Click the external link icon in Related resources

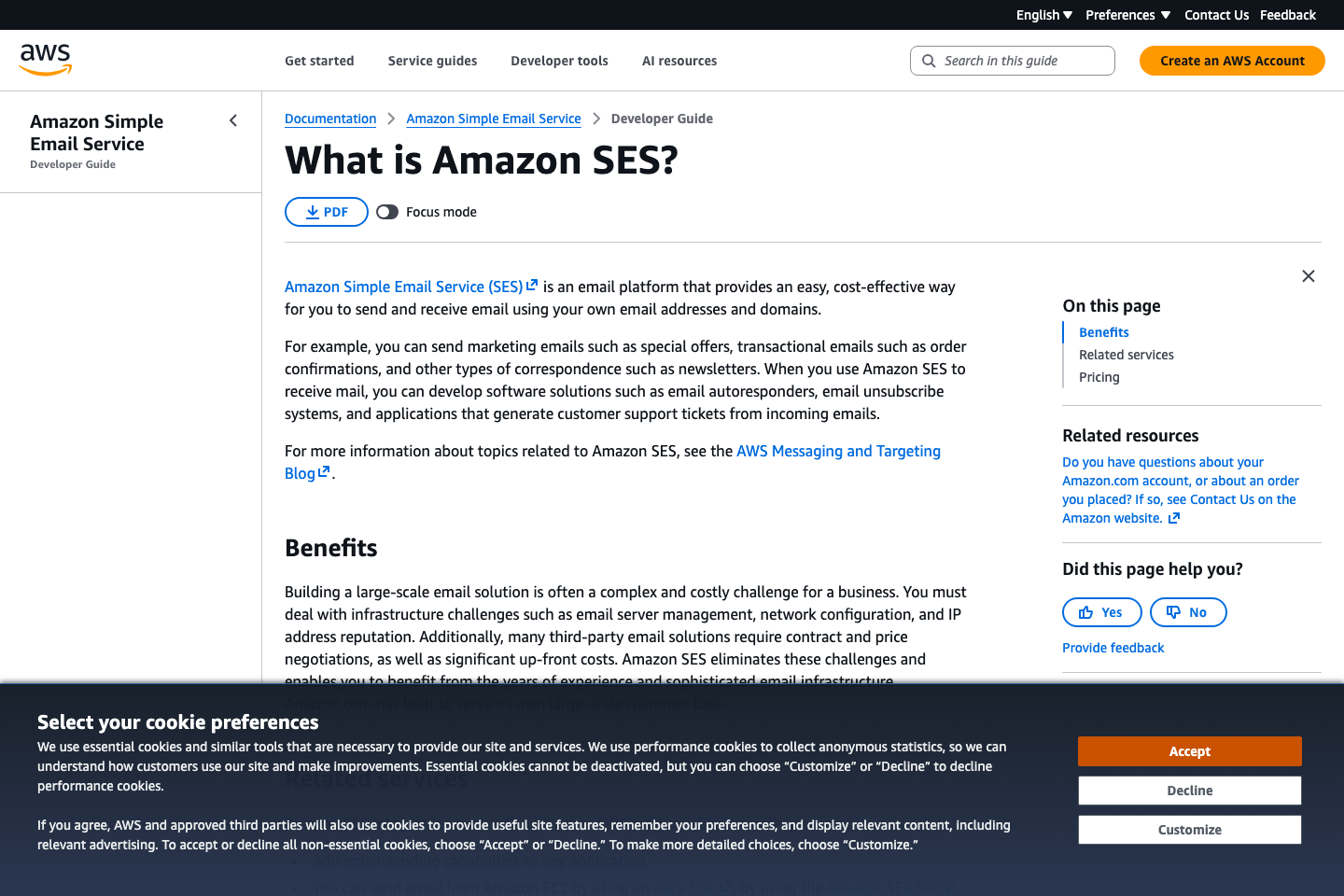[1173, 517]
